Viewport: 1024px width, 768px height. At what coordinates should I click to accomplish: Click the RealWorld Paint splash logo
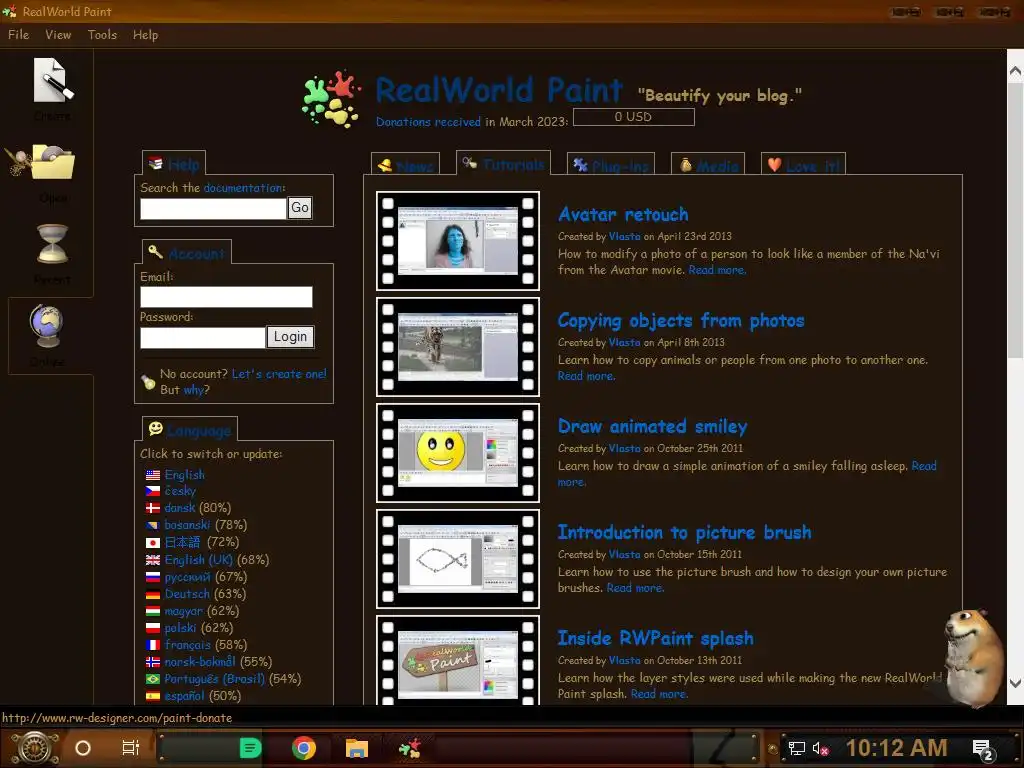click(331, 99)
